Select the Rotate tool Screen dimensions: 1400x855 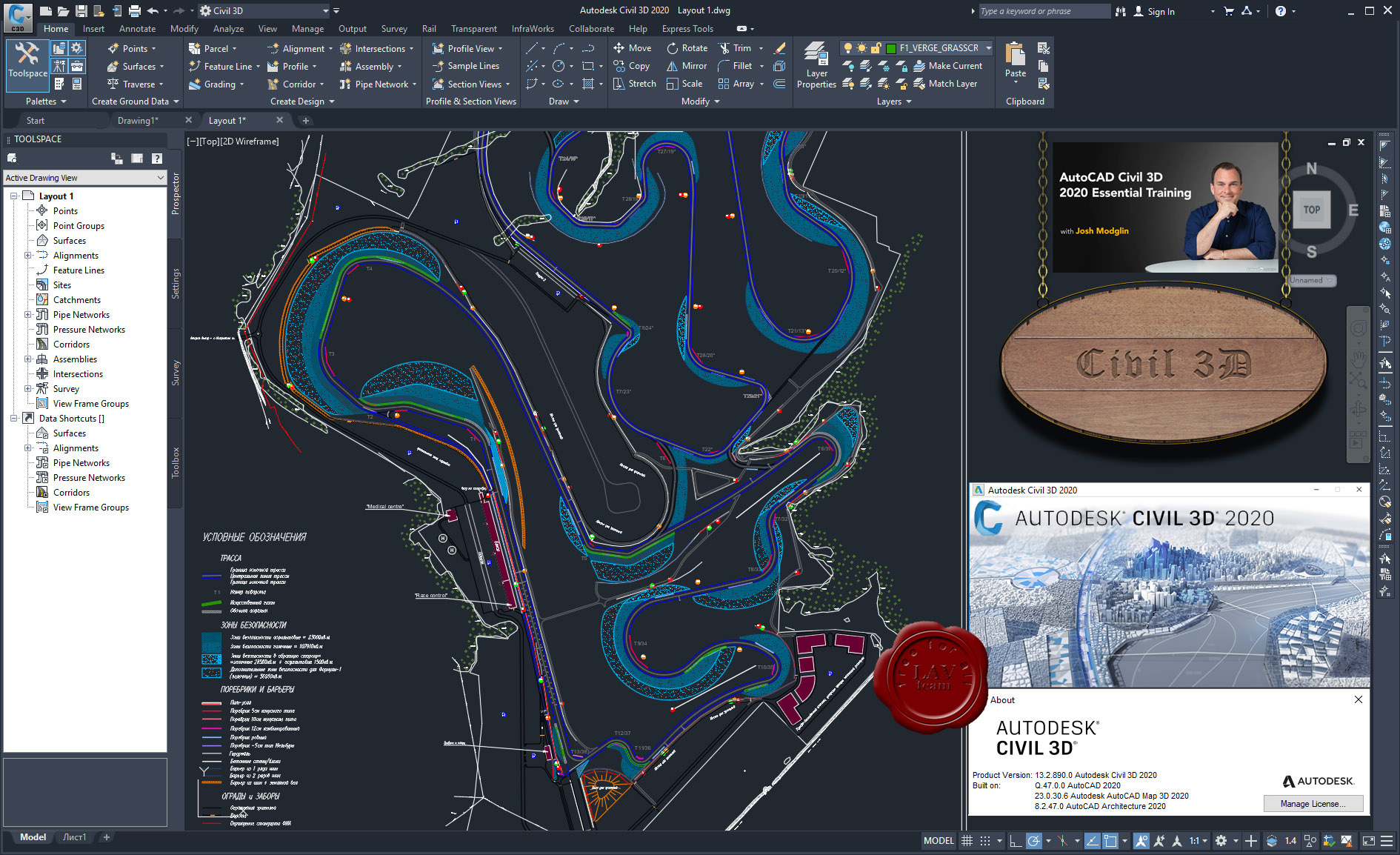687,48
